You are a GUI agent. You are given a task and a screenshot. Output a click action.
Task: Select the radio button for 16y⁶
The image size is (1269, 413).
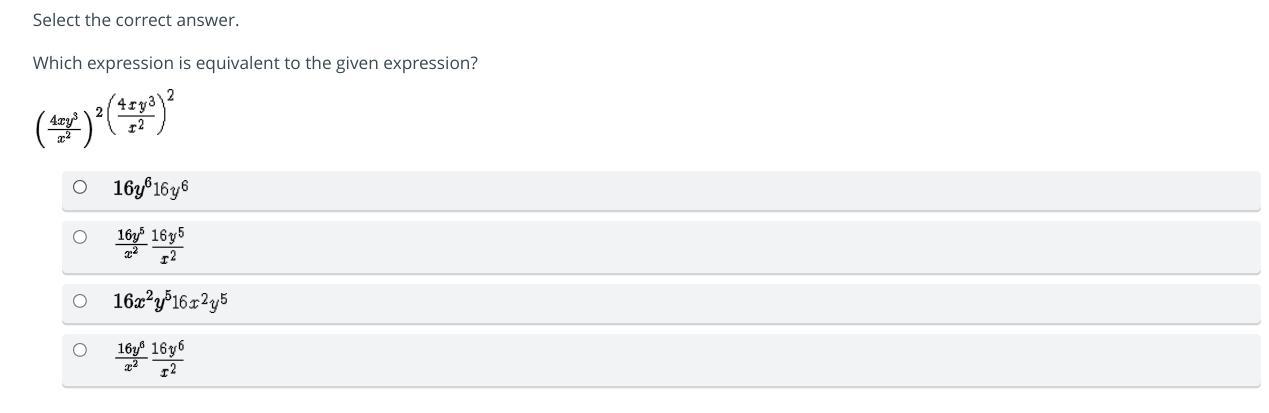pos(80,187)
